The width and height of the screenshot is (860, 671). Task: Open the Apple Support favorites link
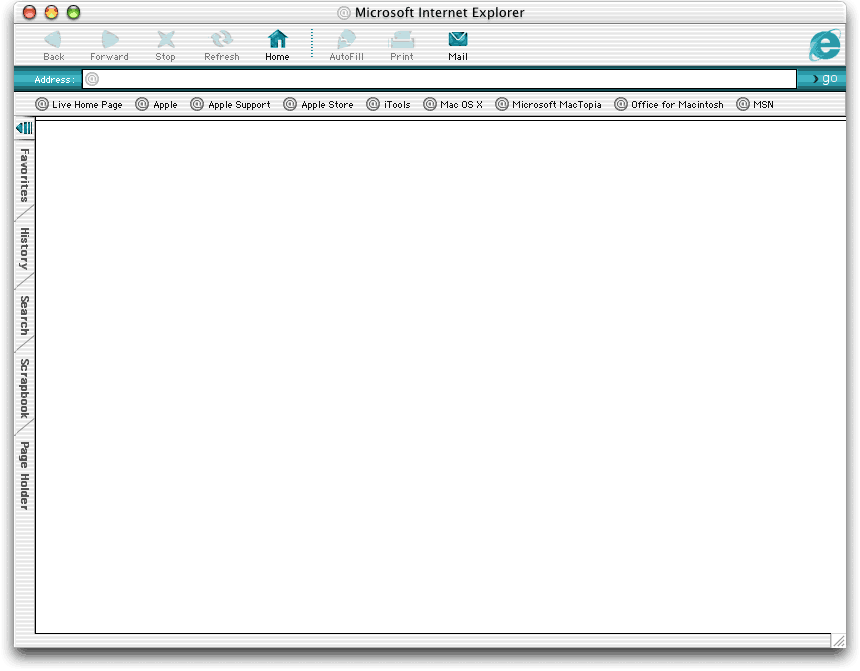(231, 104)
